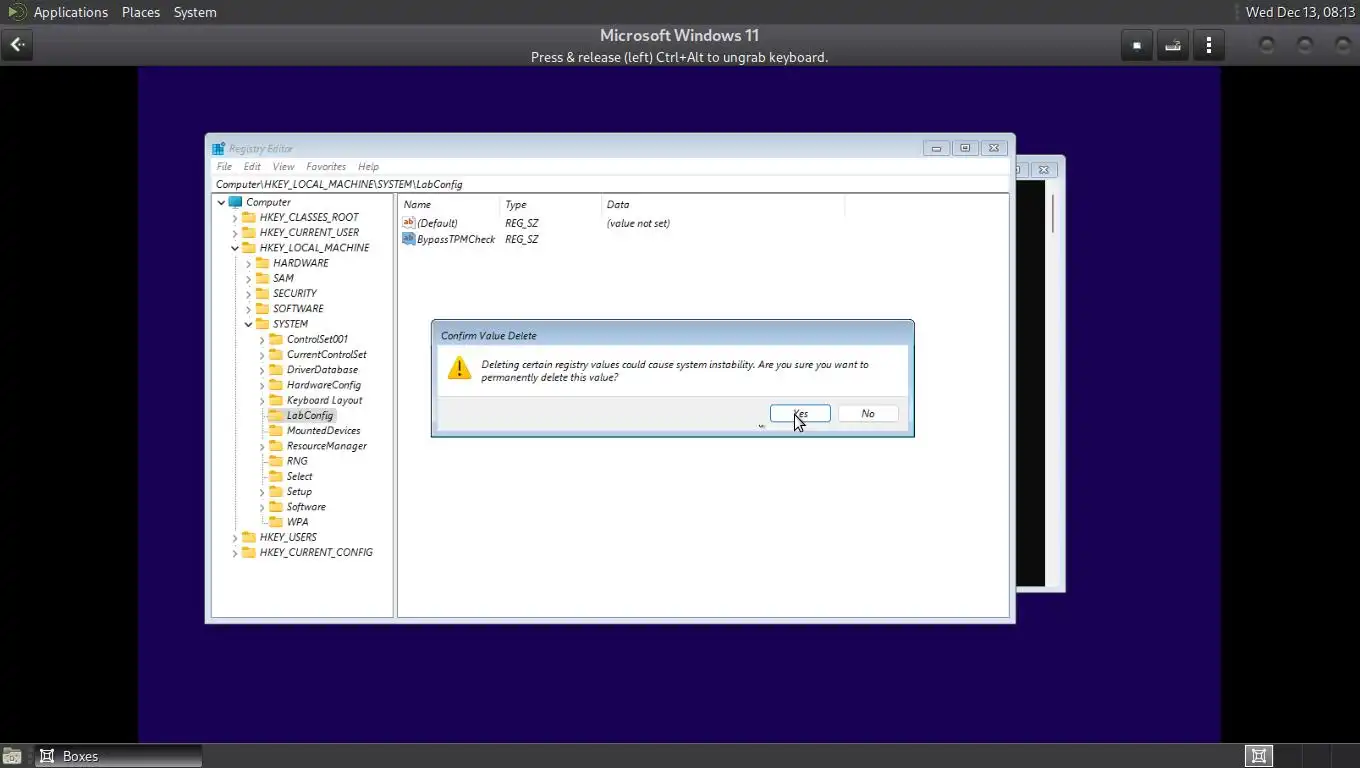Click the MountedDevices folder icon
1360x768 pixels.
tap(276, 431)
